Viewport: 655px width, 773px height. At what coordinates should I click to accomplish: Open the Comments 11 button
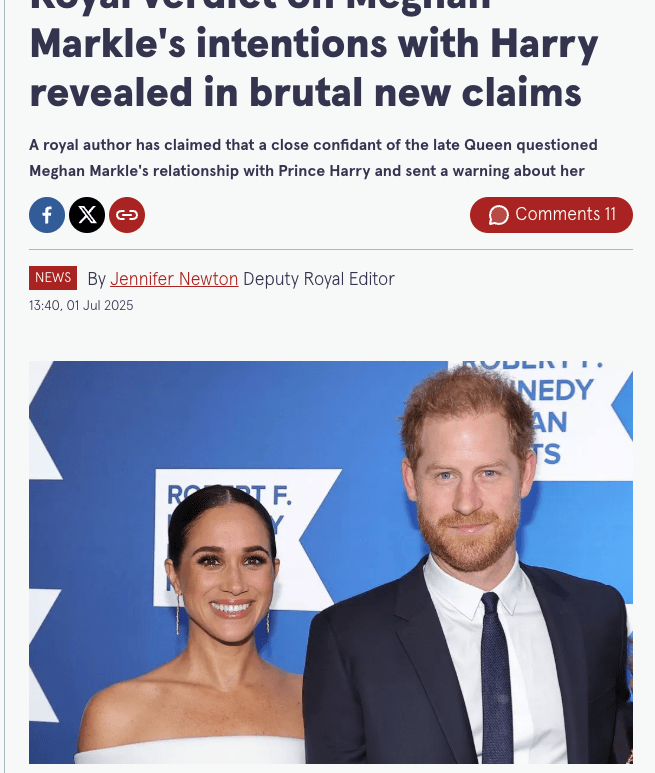point(551,215)
